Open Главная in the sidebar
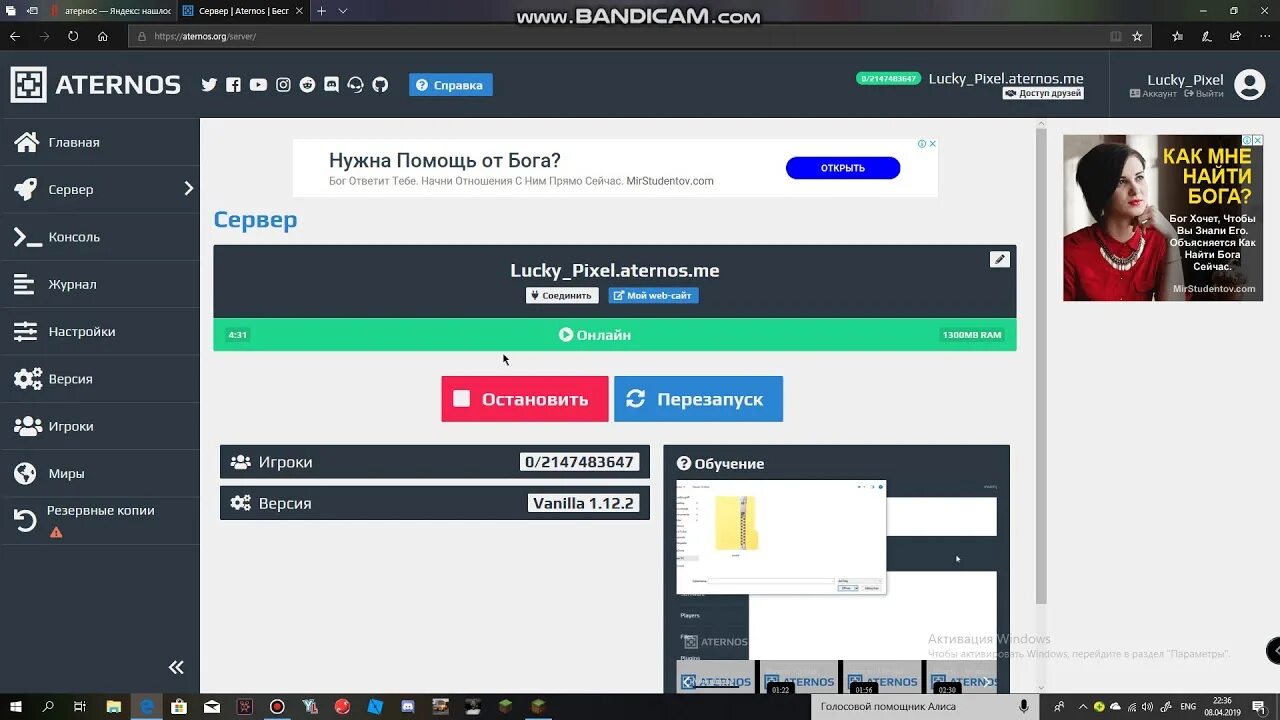Viewport: 1280px width, 720px height. (100, 142)
